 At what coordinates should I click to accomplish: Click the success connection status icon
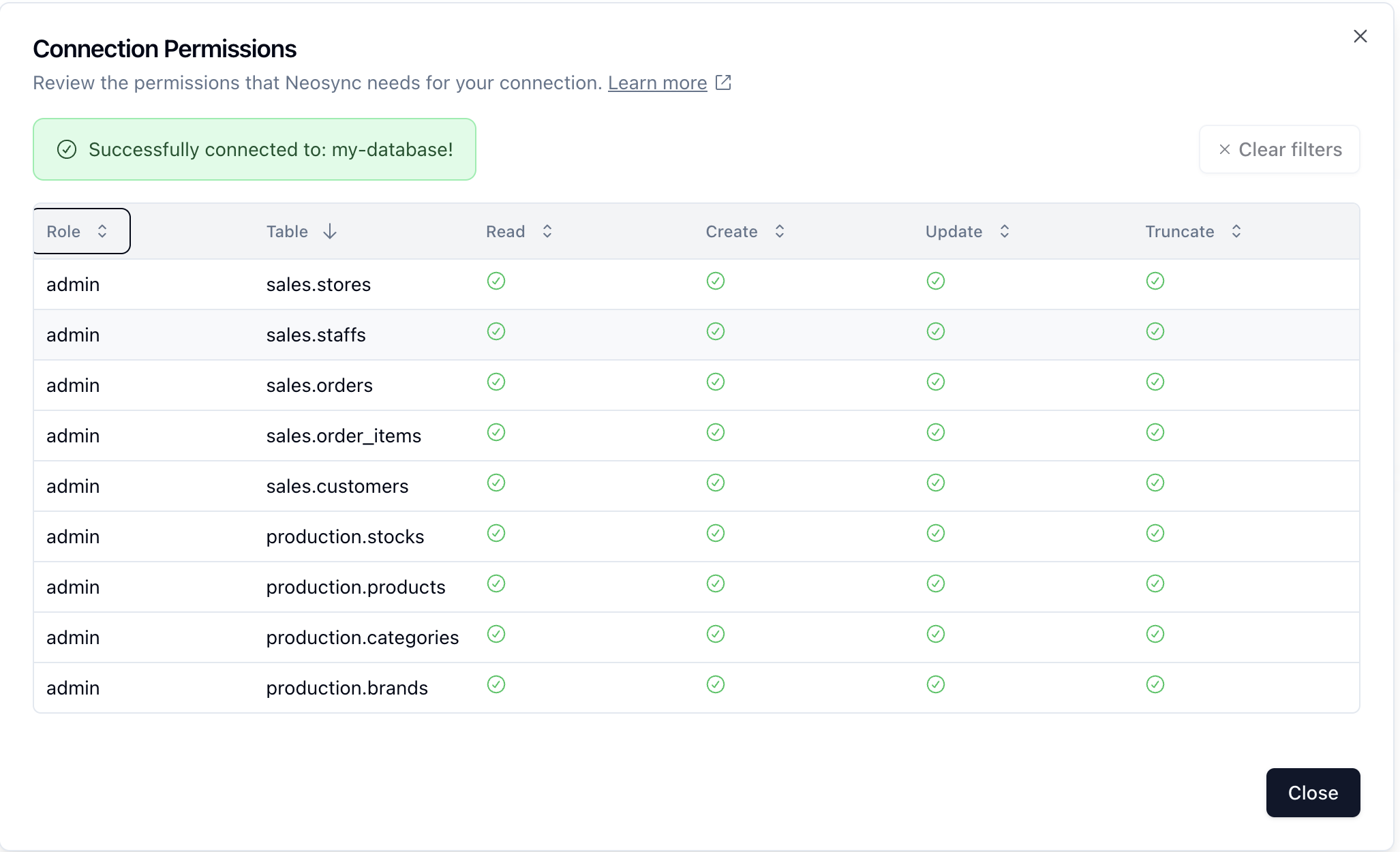pos(67,149)
